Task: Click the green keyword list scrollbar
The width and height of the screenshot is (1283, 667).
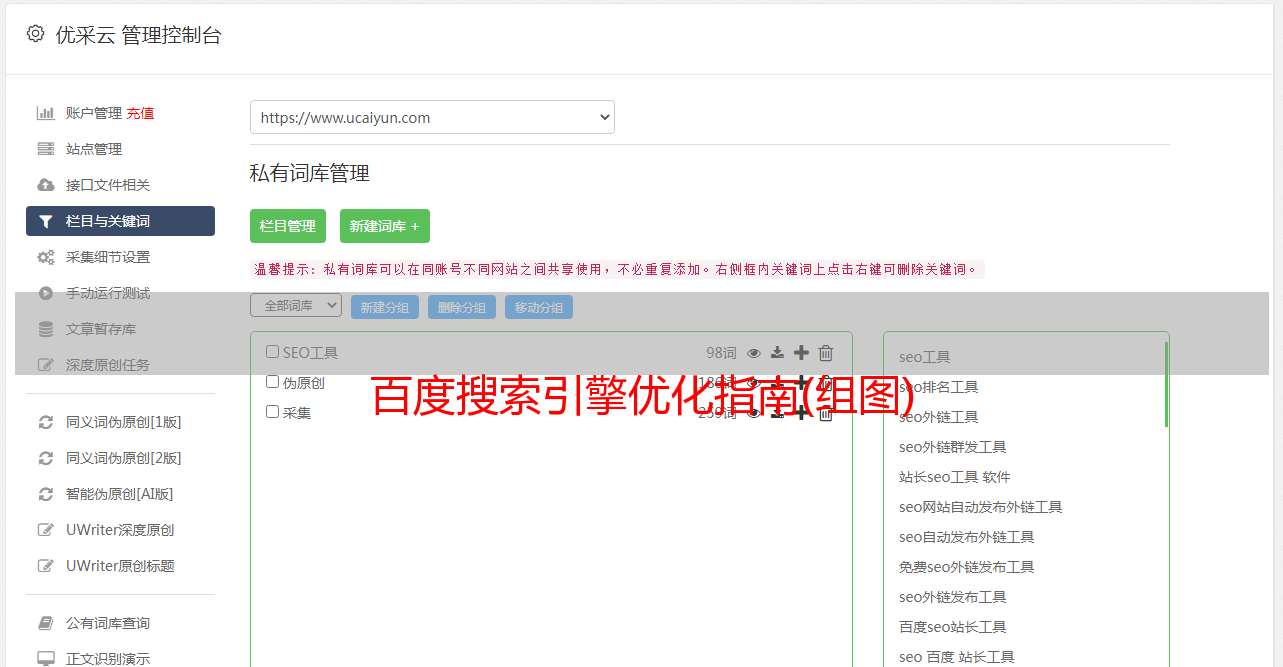Action: (x=1166, y=385)
